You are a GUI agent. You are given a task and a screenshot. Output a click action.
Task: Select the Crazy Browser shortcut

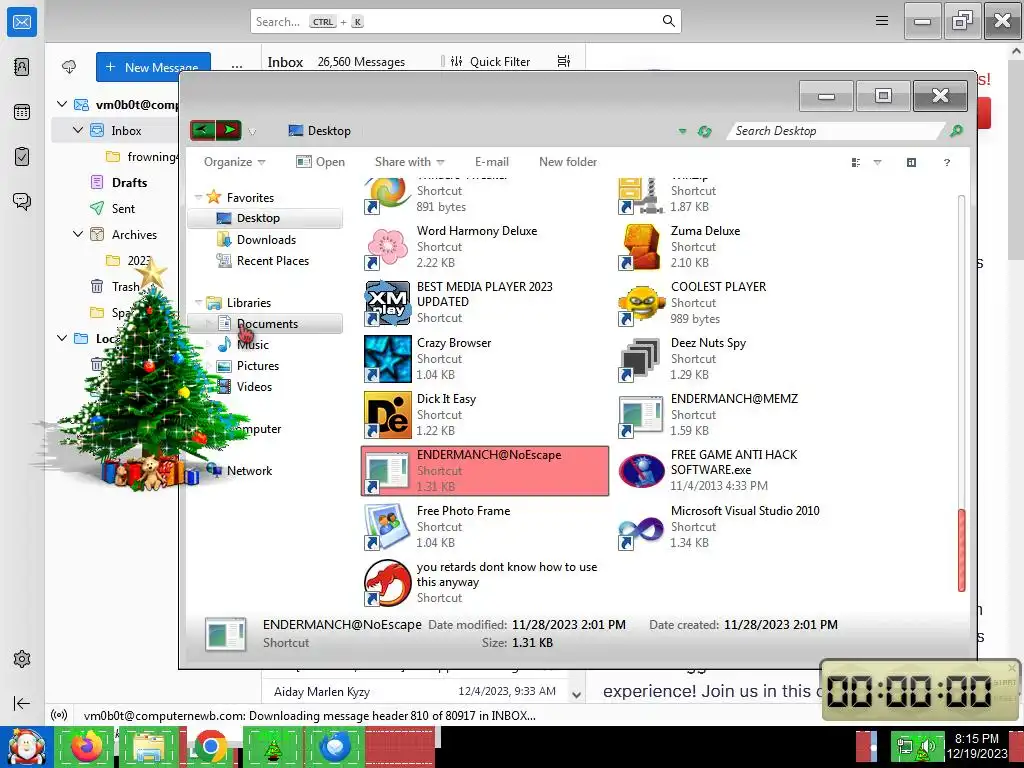click(x=485, y=359)
